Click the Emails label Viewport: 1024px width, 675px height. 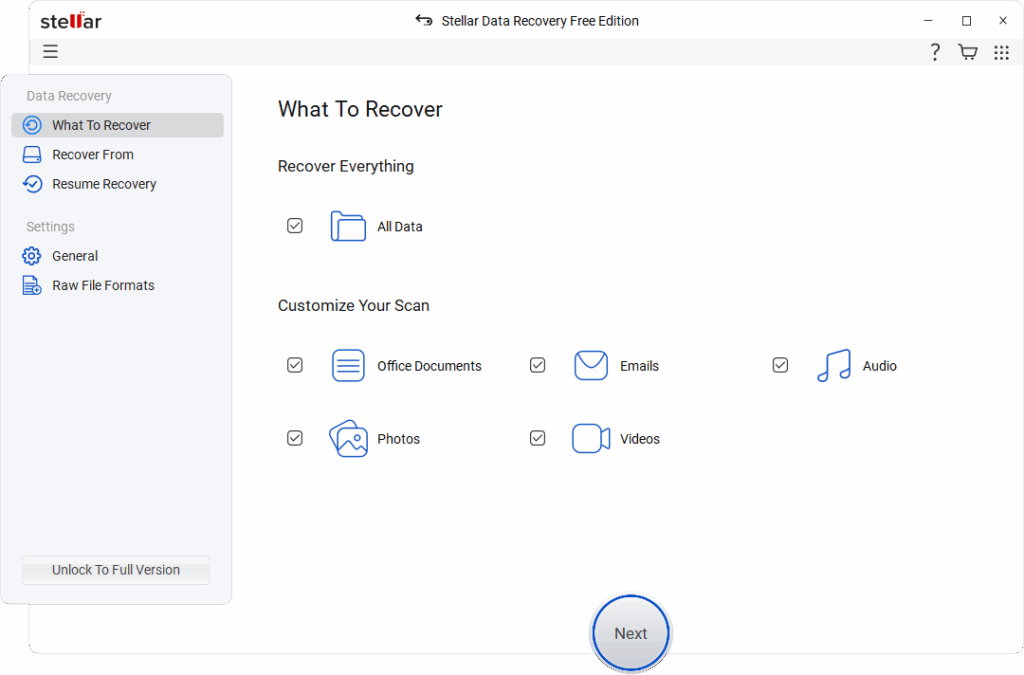click(639, 366)
